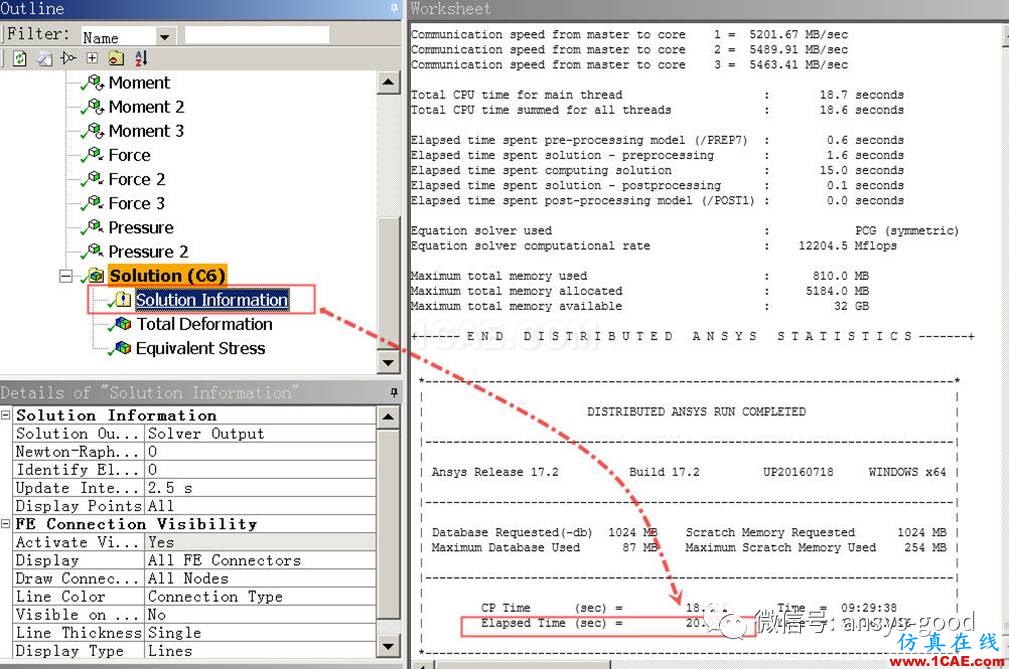Open the Filter Name dropdown
This screenshot has width=1009, height=669.
tap(164, 37)
